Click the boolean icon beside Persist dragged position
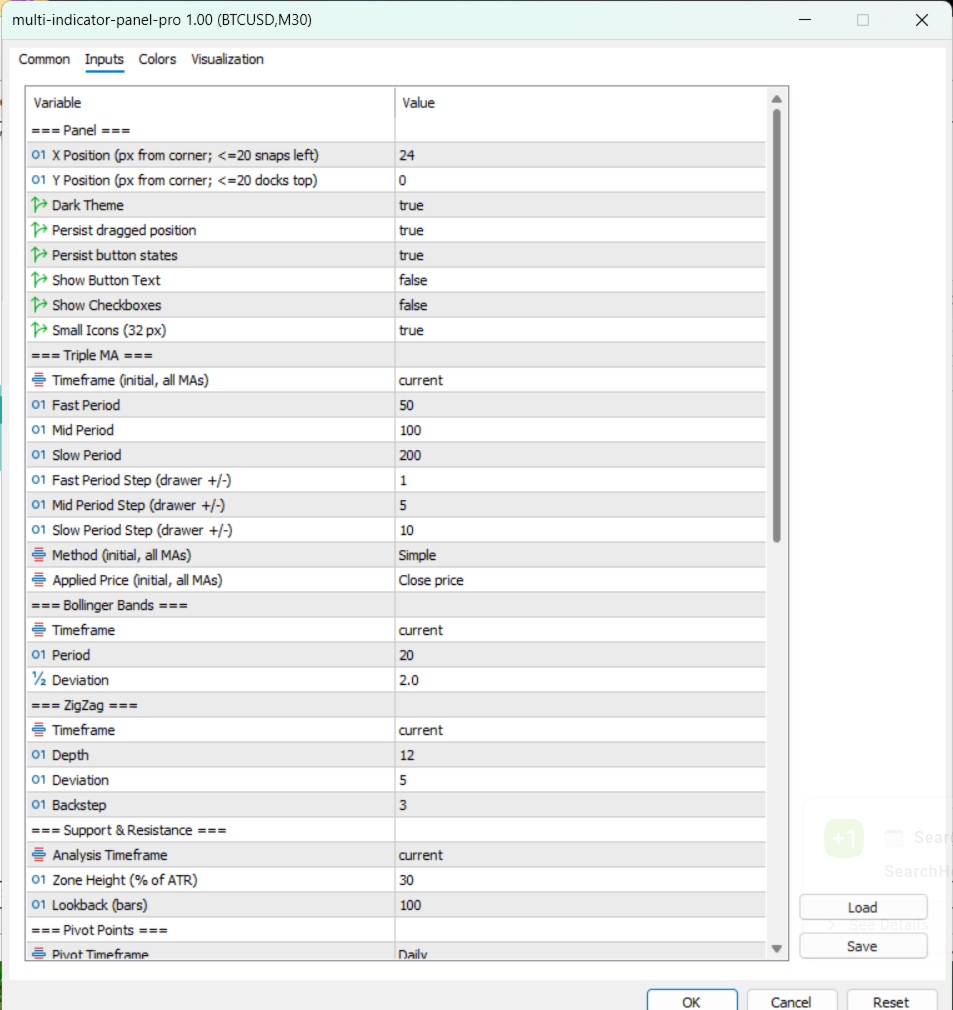 pyautogui.click(x=39, y=230)
